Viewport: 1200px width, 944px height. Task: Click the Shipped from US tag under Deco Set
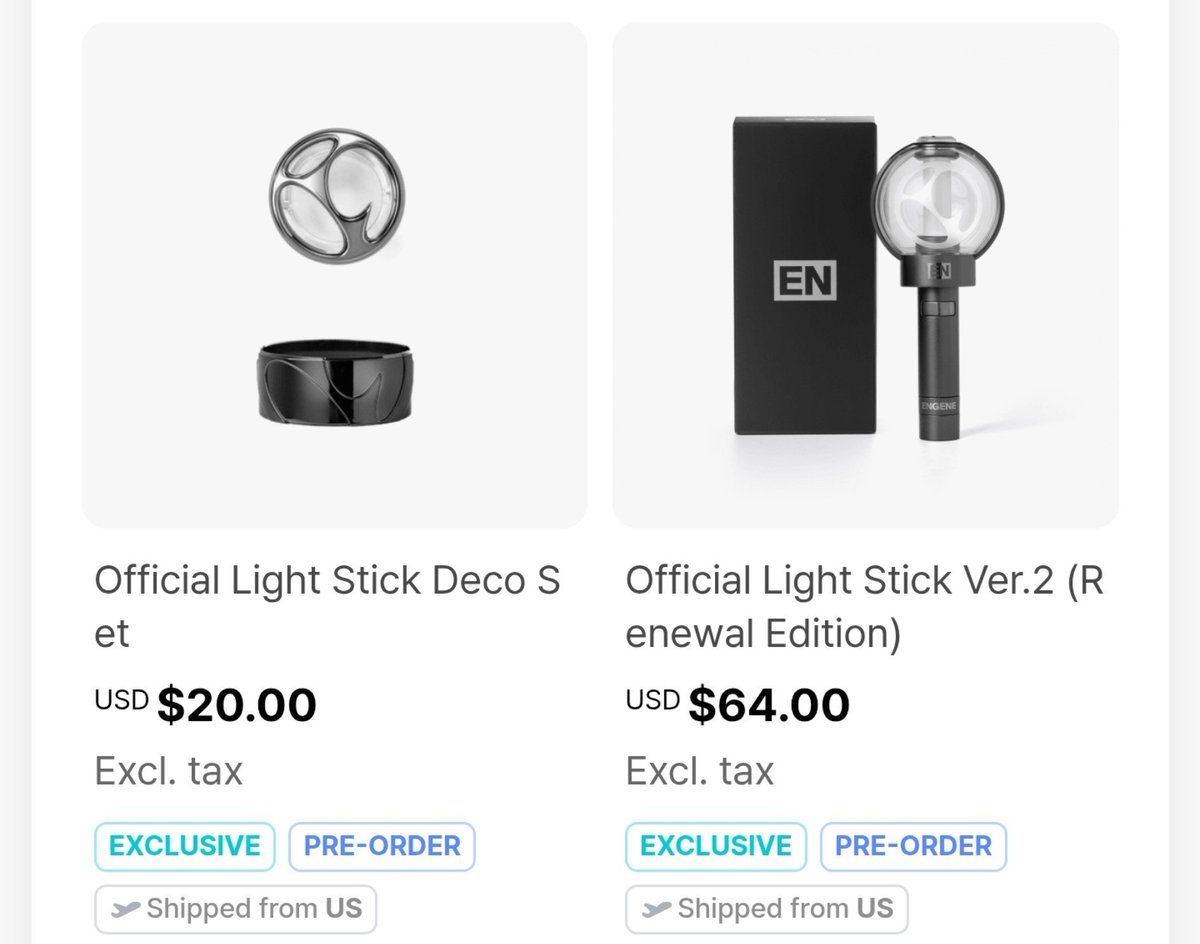(236, 909)
